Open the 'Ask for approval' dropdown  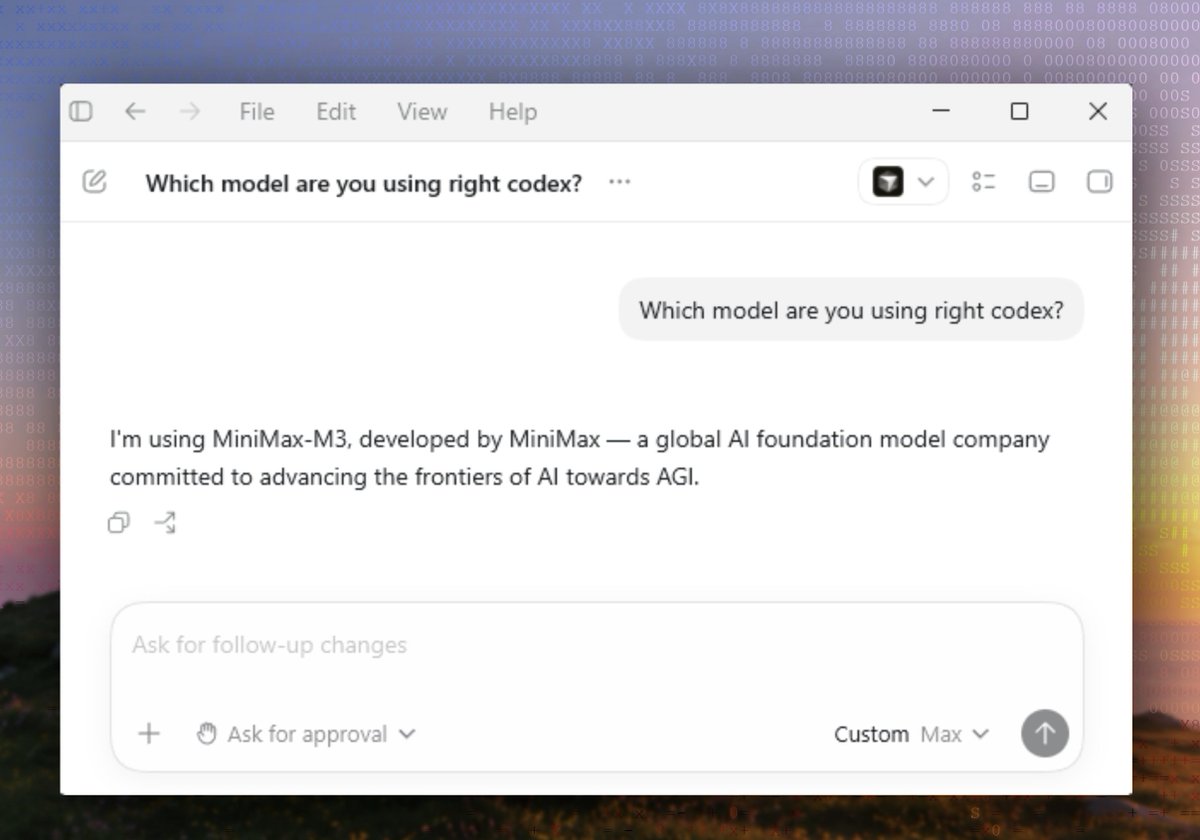306,734
